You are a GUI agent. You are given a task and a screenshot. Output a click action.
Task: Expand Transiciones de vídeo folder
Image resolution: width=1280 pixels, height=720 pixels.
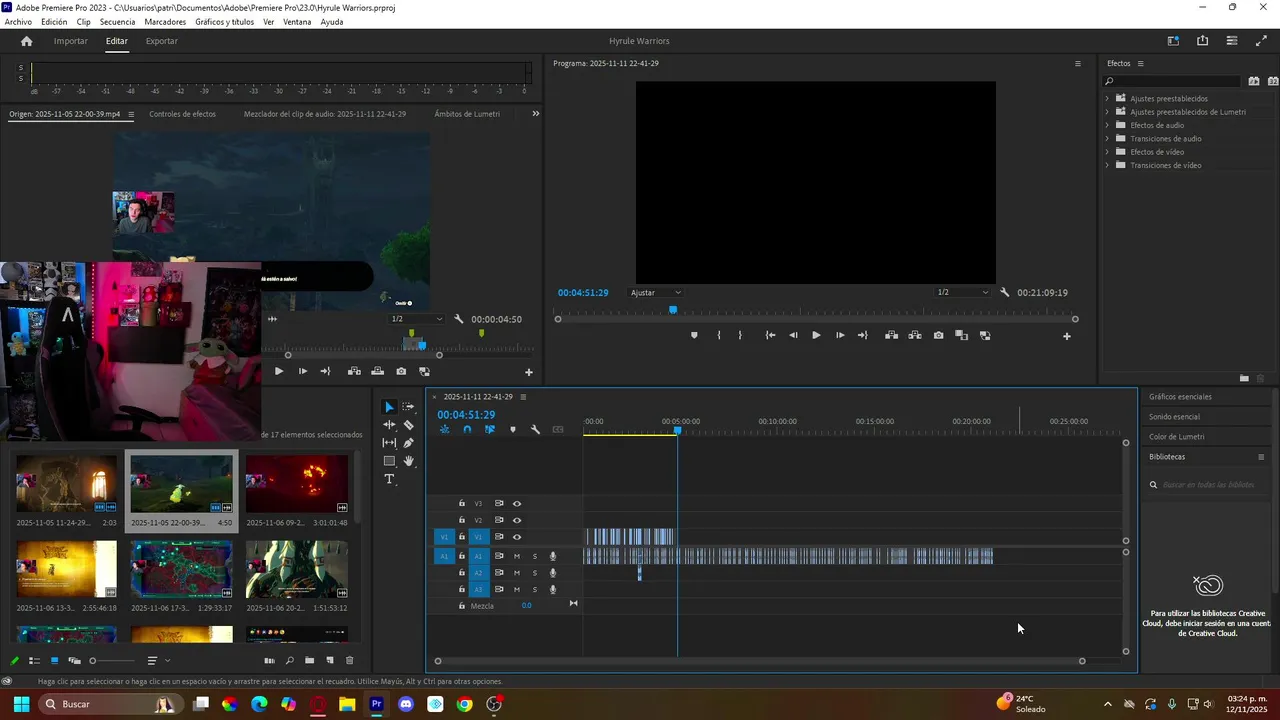(1107, 165)
